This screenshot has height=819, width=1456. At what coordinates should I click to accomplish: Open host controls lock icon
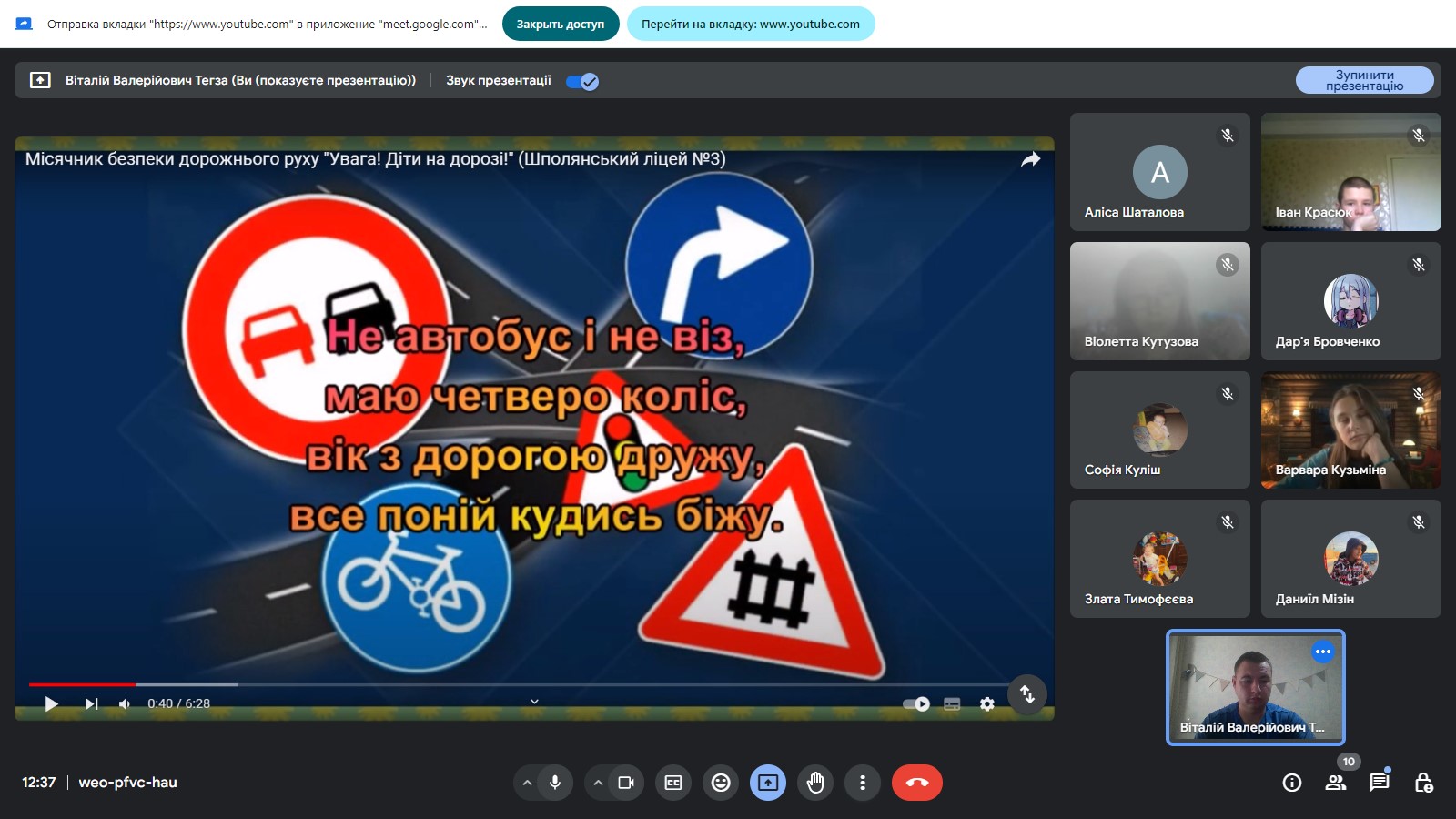[1423, 783]
